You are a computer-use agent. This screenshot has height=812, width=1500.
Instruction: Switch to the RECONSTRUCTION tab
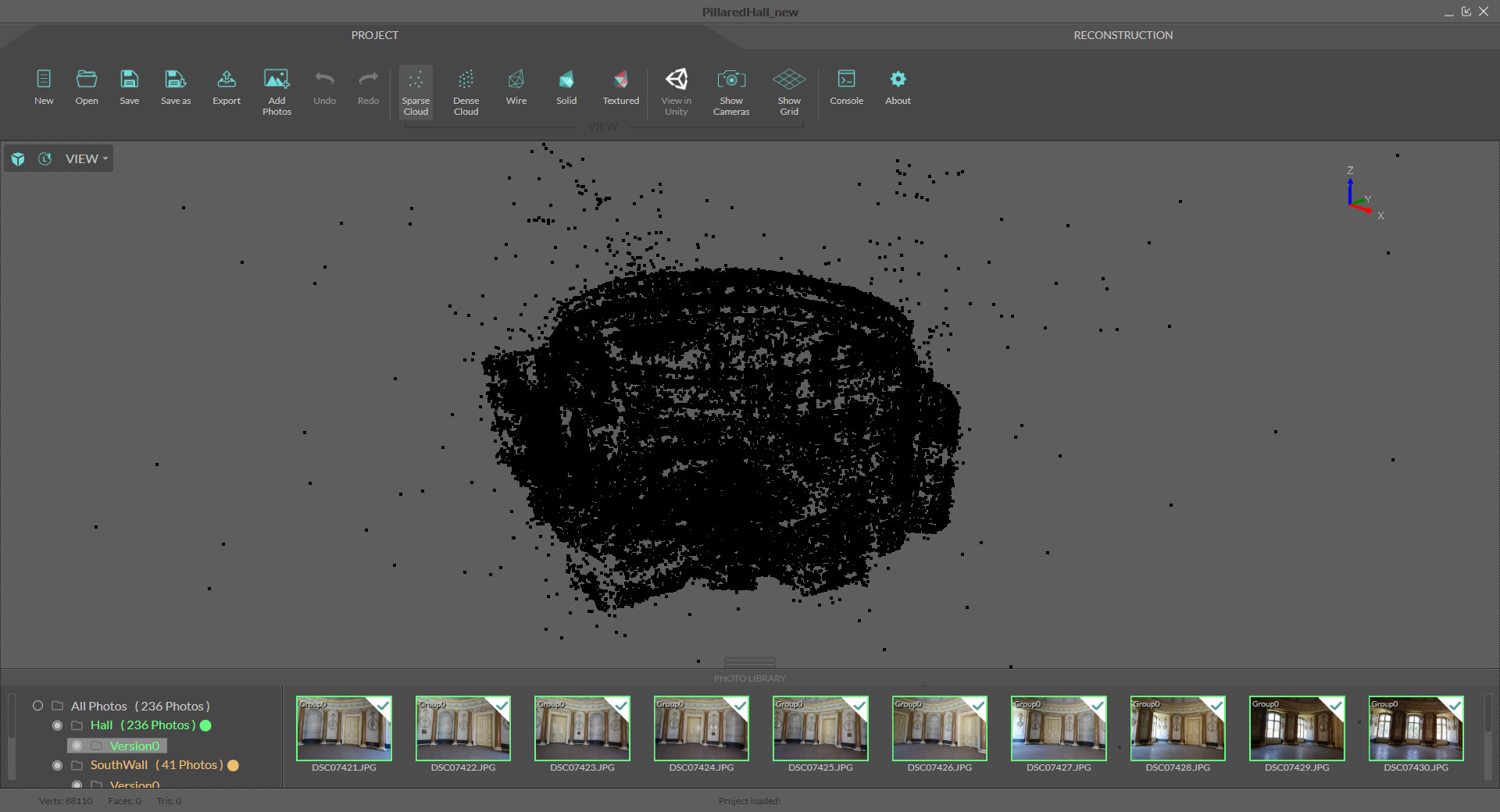tap(1123, 34)
